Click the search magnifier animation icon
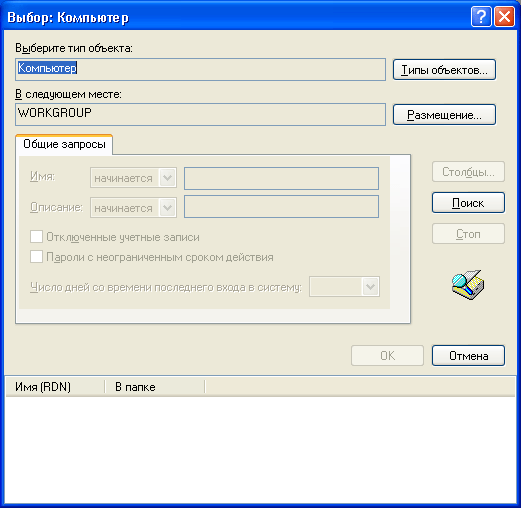521x508 pixels. click(x=468, y=284)
